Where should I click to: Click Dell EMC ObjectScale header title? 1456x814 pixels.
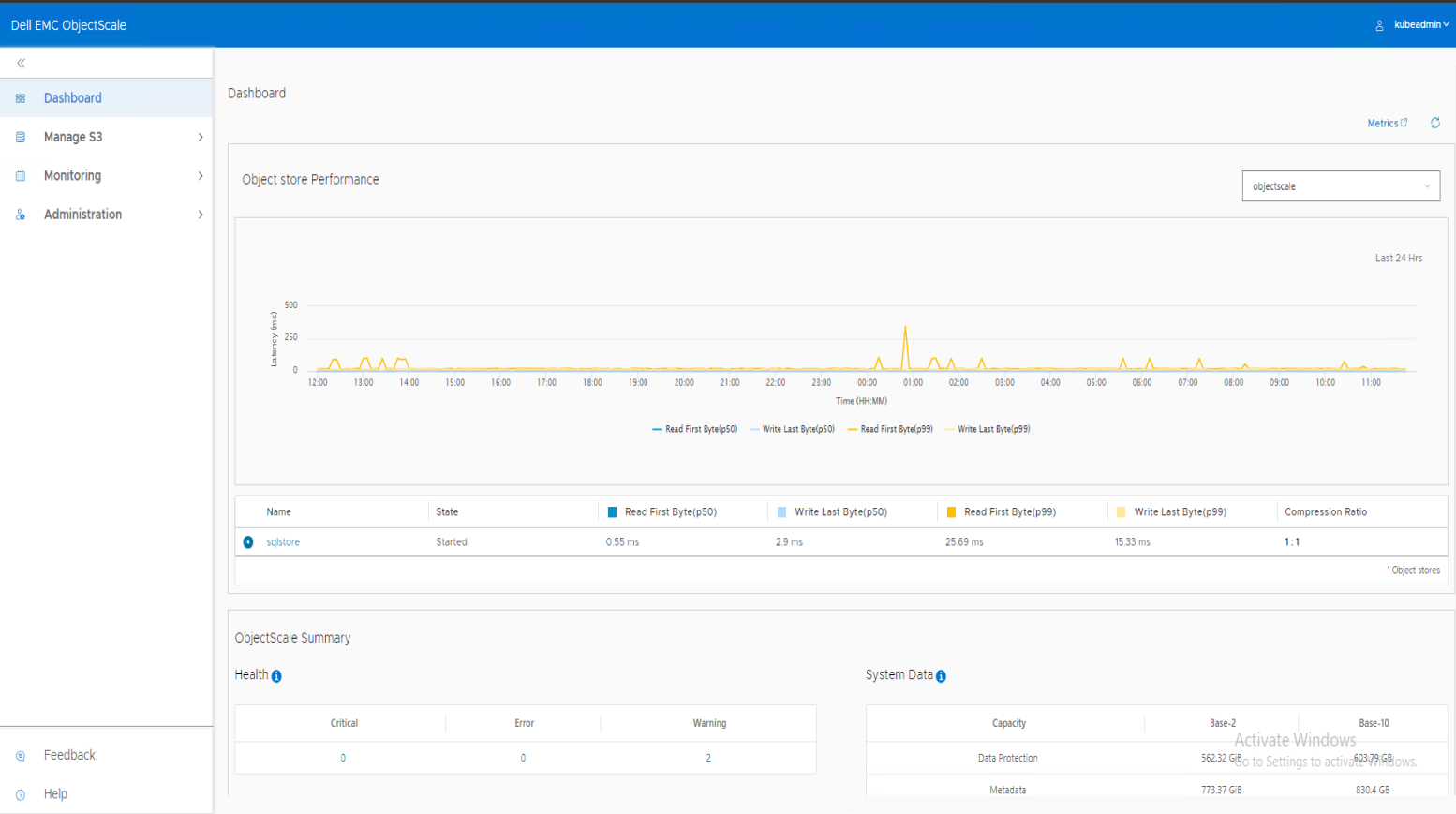[x=68, y=25]
